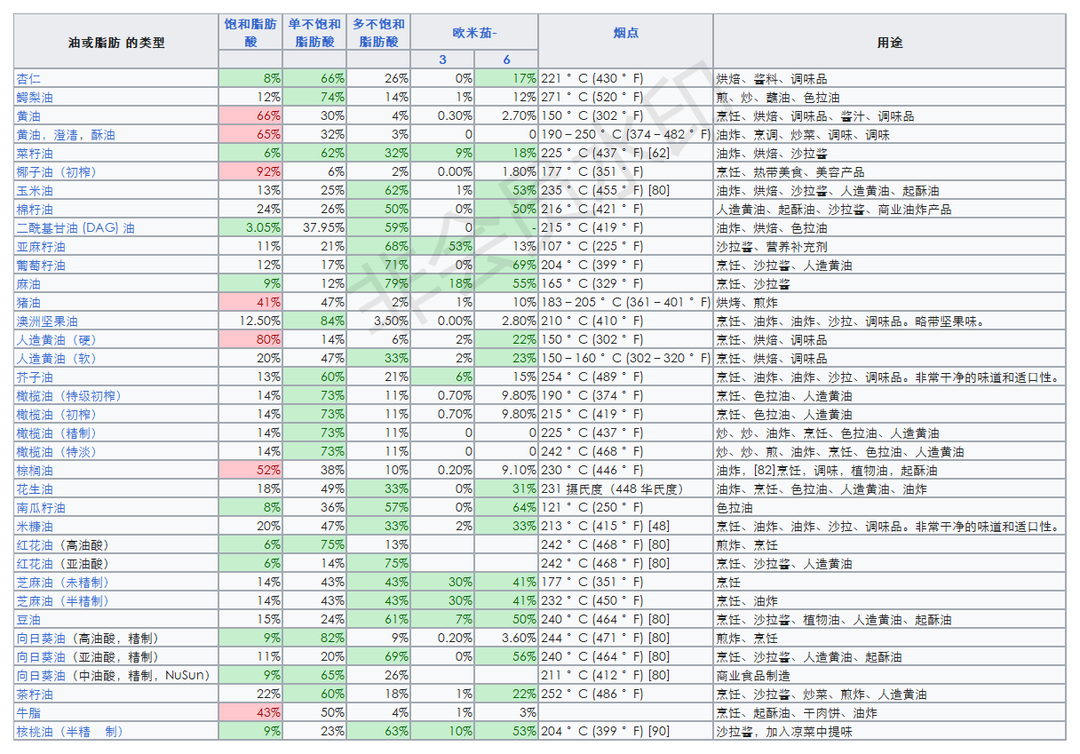Image resolution: width=1080 pixels, height=754 pixels.
Task: Open the 橄榄油（初榨）link
Action: pos(56,414)
